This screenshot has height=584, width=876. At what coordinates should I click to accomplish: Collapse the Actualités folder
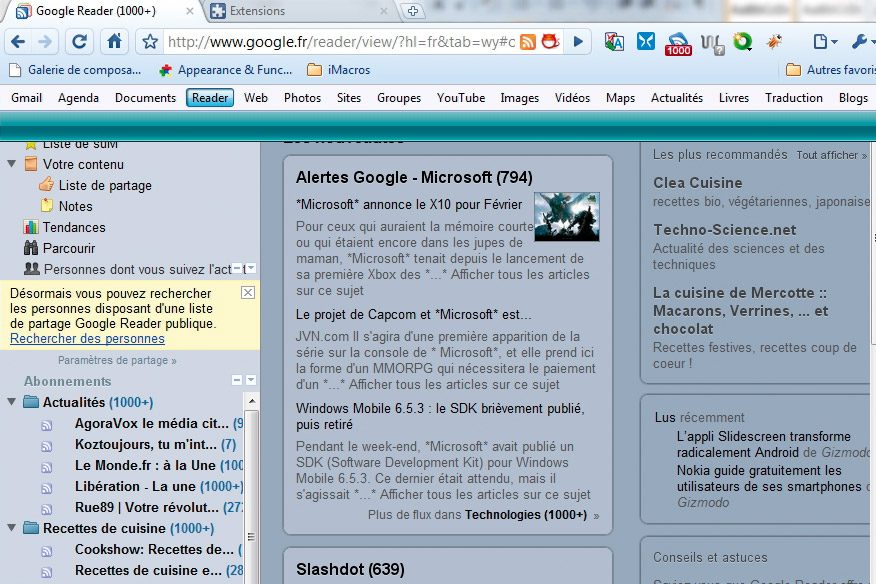click(x=11, y=402)
